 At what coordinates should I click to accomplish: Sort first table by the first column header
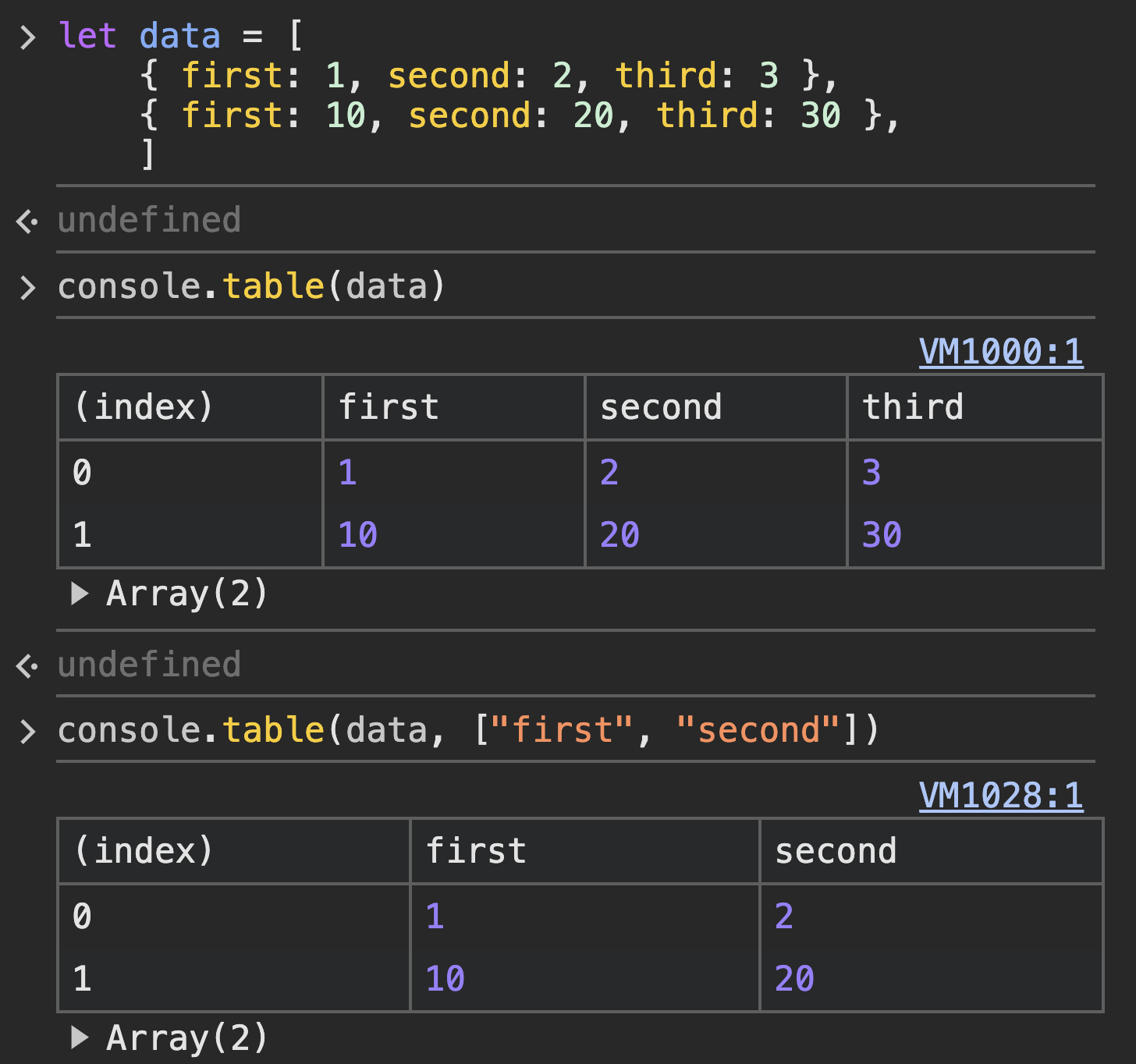(454, 407)
